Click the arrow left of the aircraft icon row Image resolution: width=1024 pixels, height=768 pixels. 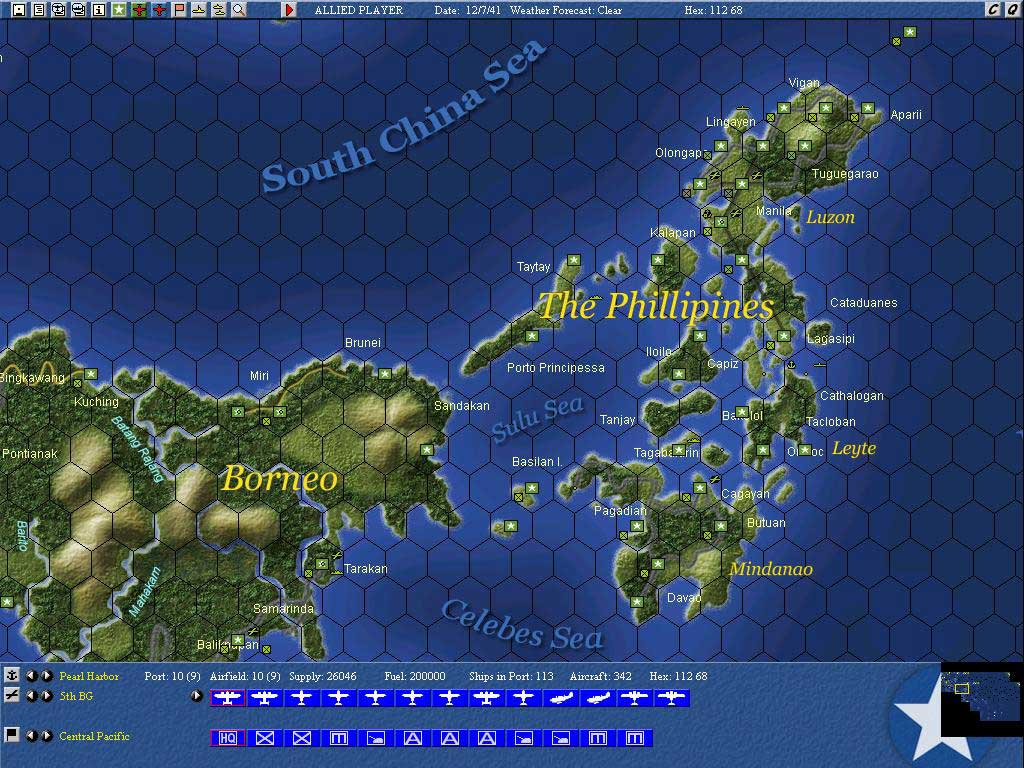coord(196,696)
